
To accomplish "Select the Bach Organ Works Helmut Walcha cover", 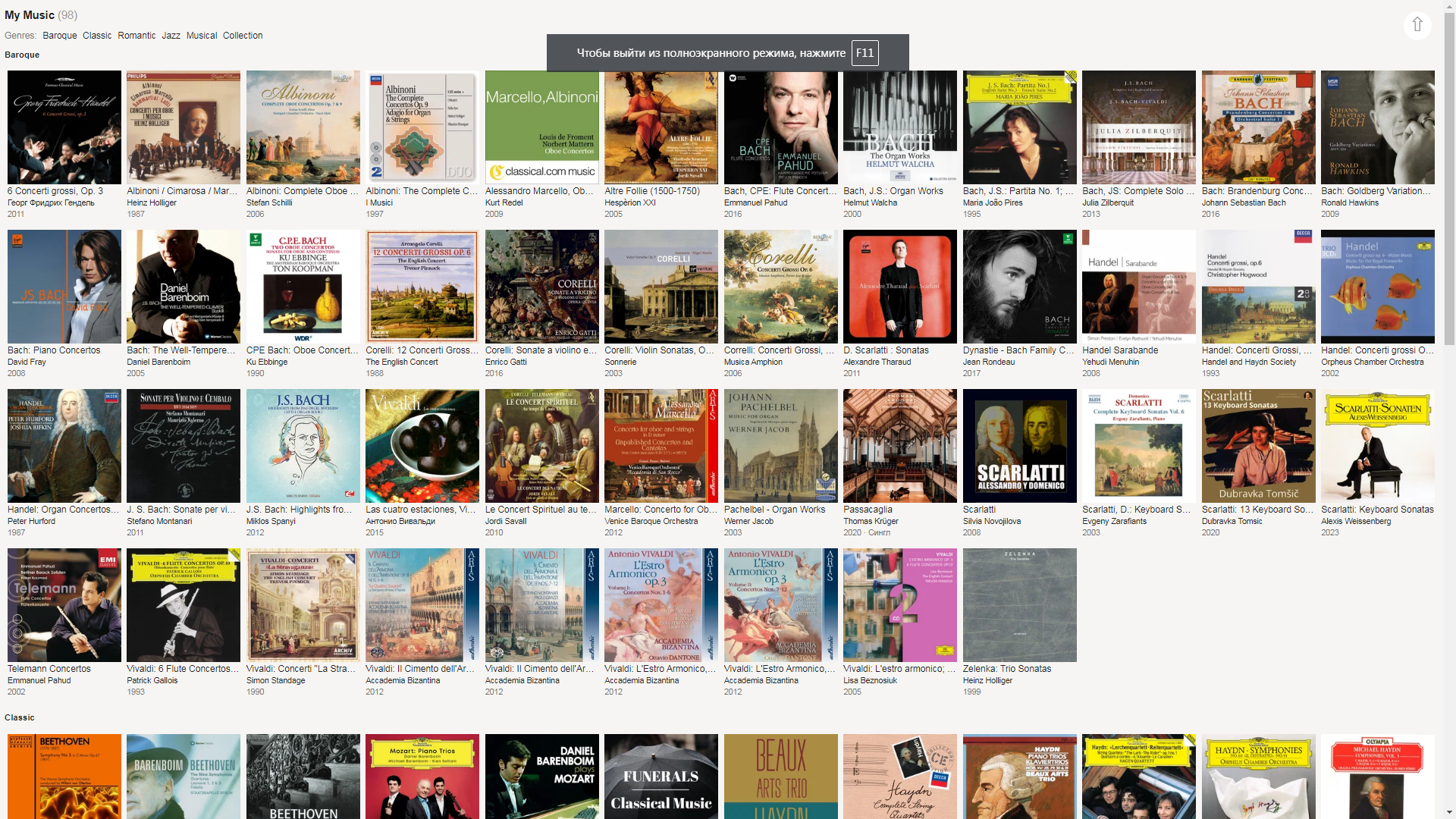I will [900, 127].
